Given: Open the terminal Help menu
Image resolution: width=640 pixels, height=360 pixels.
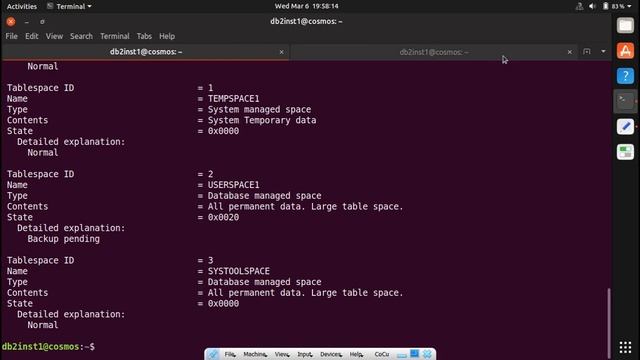Looking at the screenshot, I should coord(167,36).
